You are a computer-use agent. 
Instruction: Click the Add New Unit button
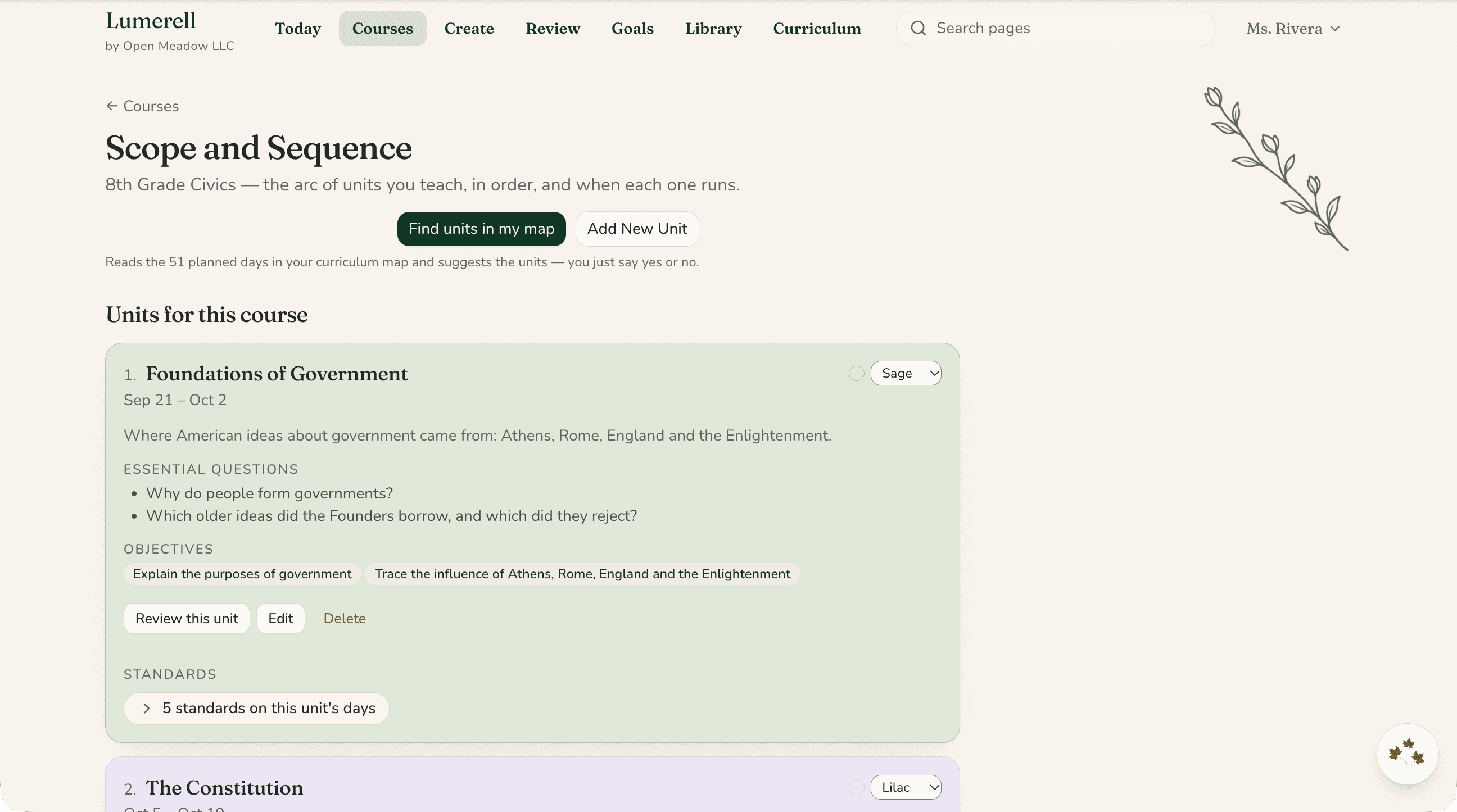637,229
